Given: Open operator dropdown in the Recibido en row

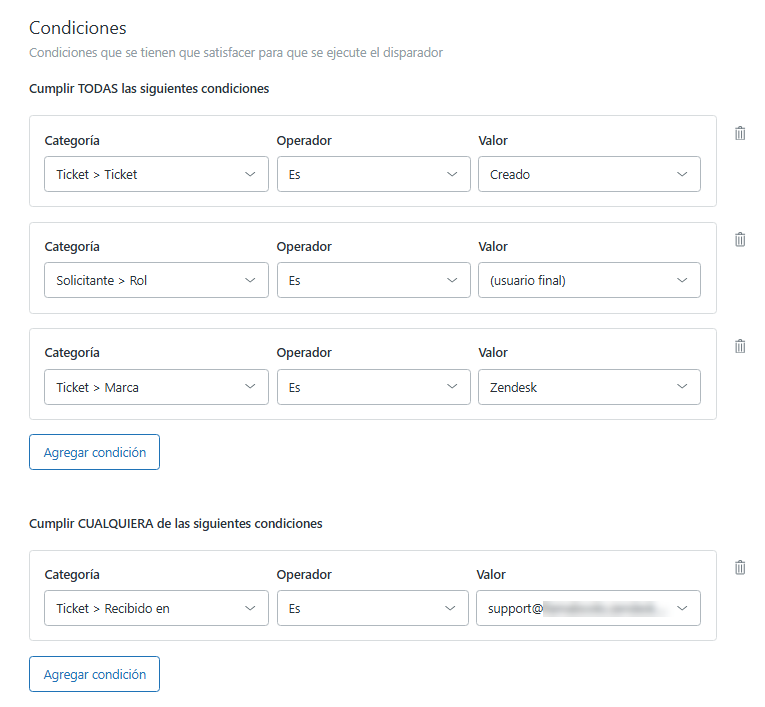Looking at the screenshot, I should coord(373,608).
